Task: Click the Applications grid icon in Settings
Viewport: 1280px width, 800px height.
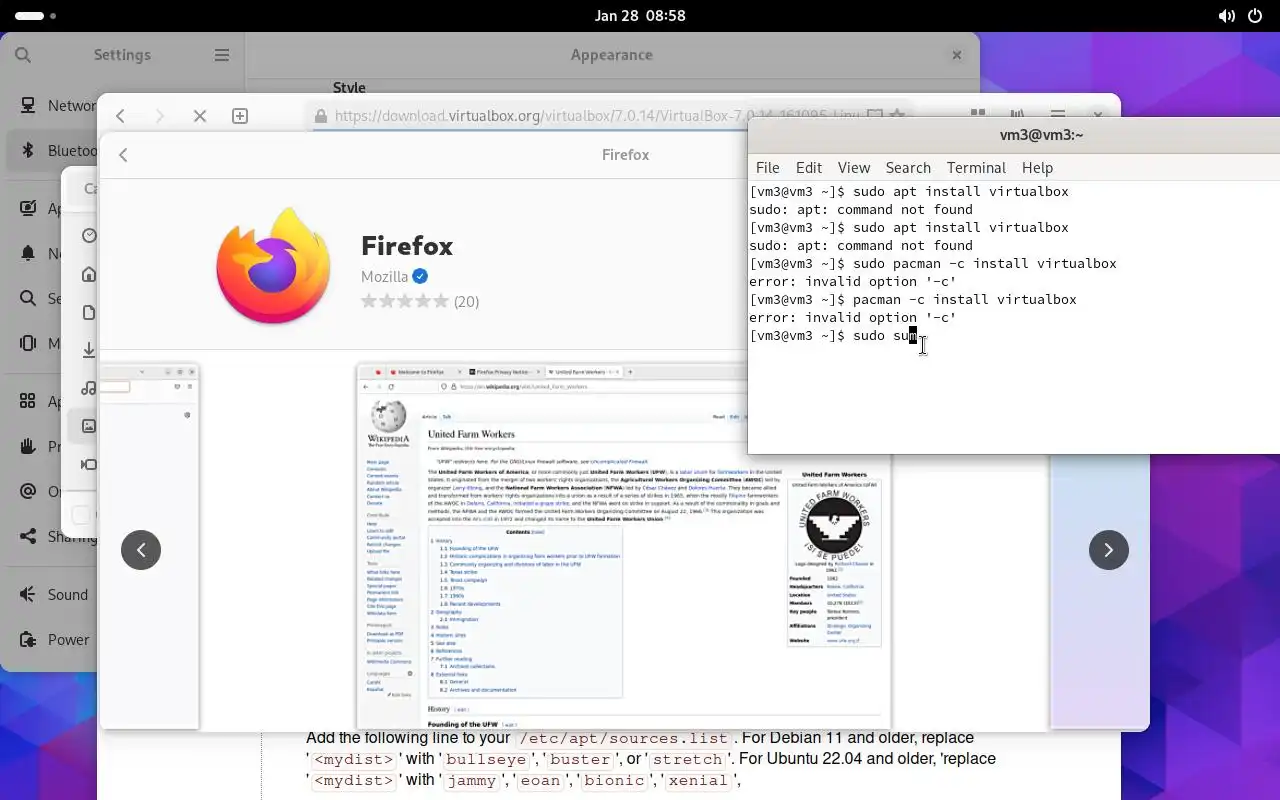Action: pos(28,401)
